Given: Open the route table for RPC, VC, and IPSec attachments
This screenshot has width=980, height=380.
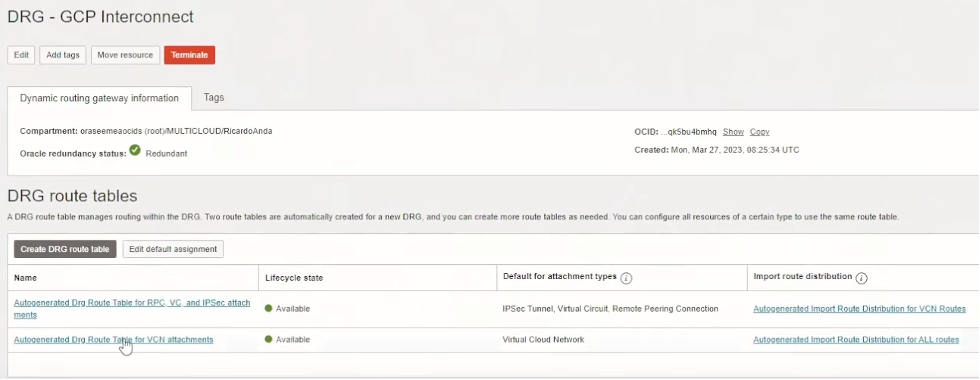Looking at the screenshot, I should [132, 309].
